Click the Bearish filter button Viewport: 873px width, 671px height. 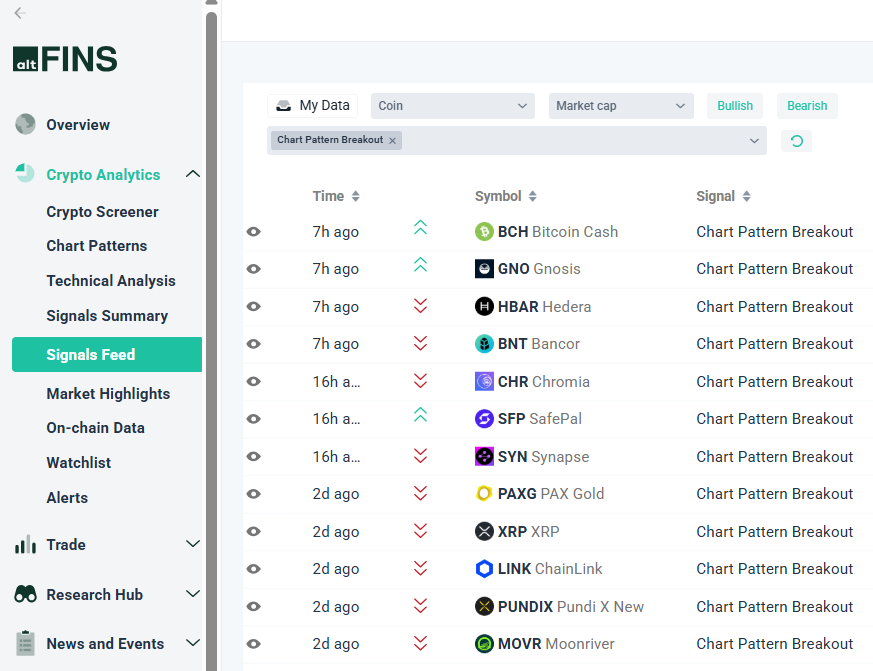point(807,106)
